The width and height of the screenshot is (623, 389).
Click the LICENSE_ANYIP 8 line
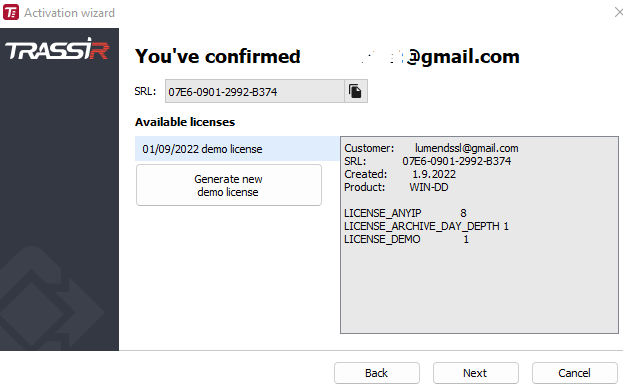(x=405, y=213)
